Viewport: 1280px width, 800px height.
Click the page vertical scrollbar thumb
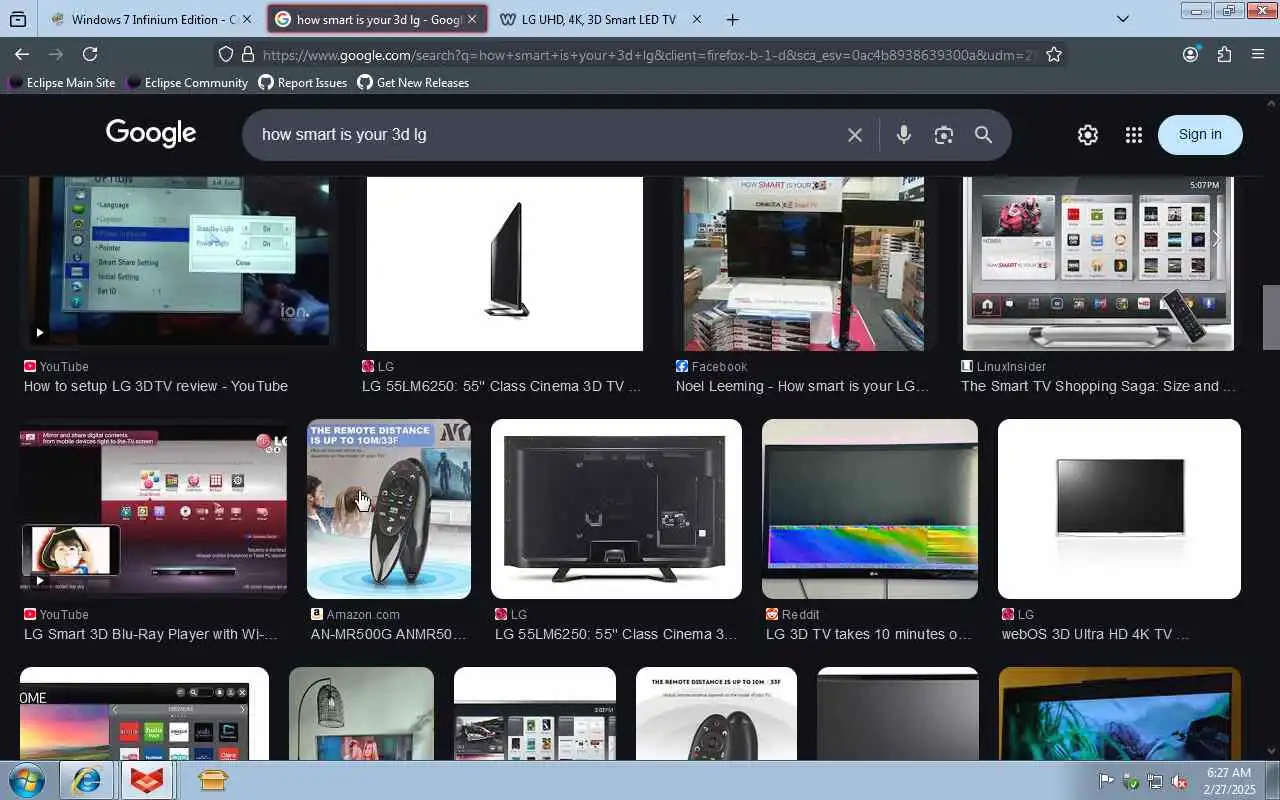1271,318
